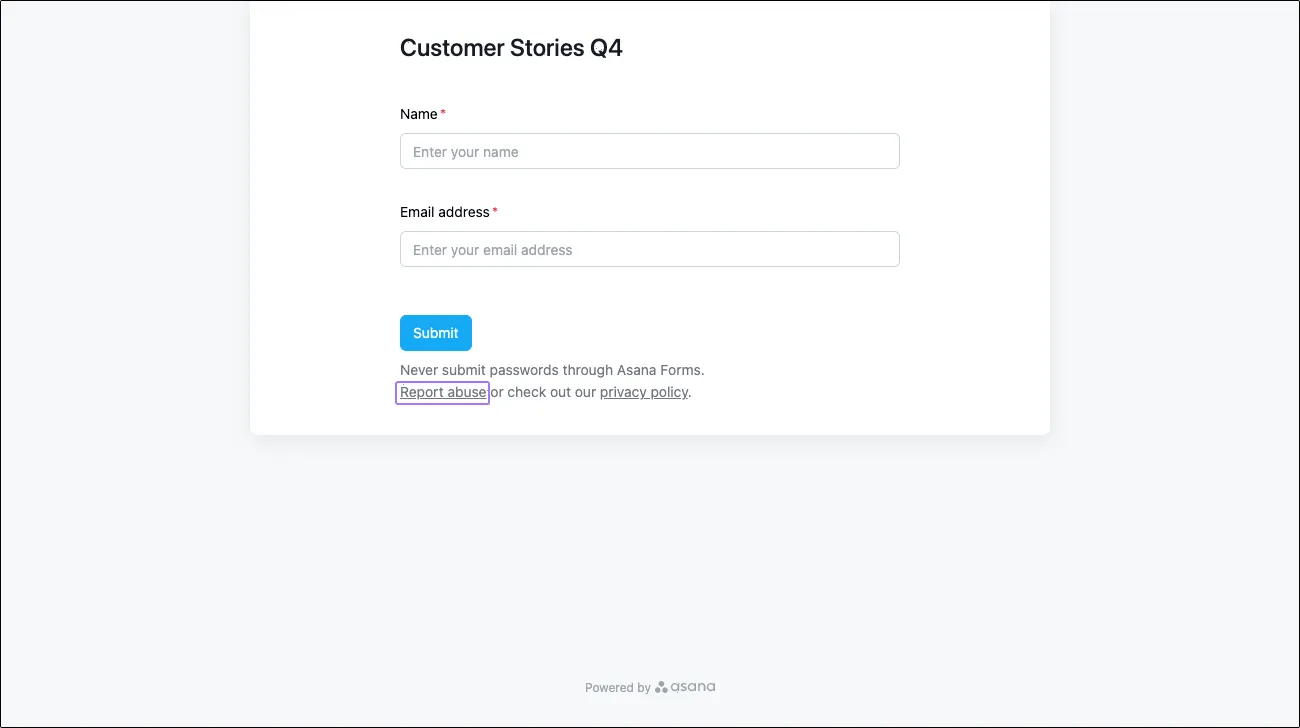This screenshot has height=728, width=1300.
Task: Click the red asterisk beside Email address
Action: pyautogui.click(x=495, y=211)
